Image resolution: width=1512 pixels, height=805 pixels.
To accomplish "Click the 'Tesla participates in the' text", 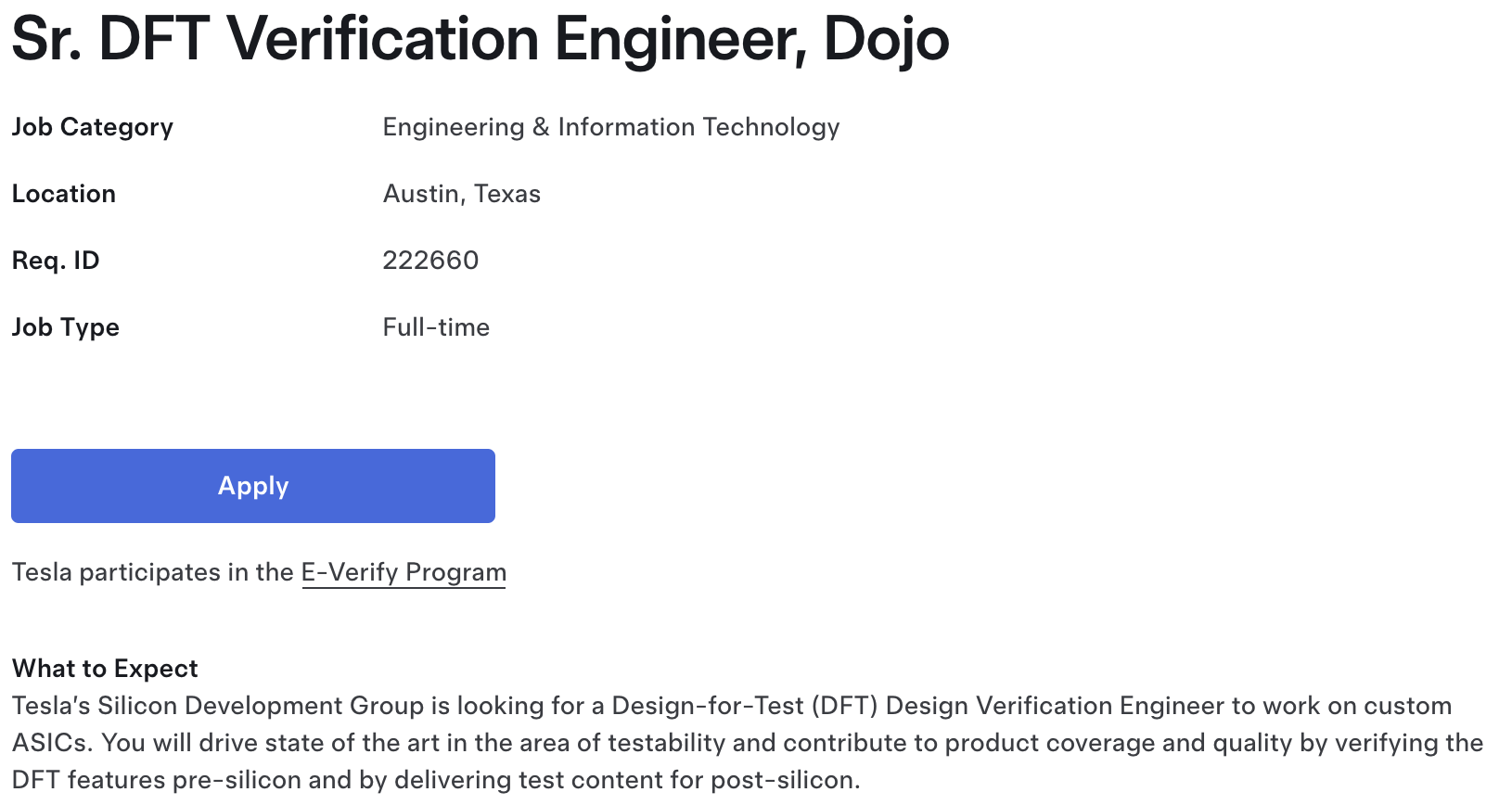I will (153, 572).
